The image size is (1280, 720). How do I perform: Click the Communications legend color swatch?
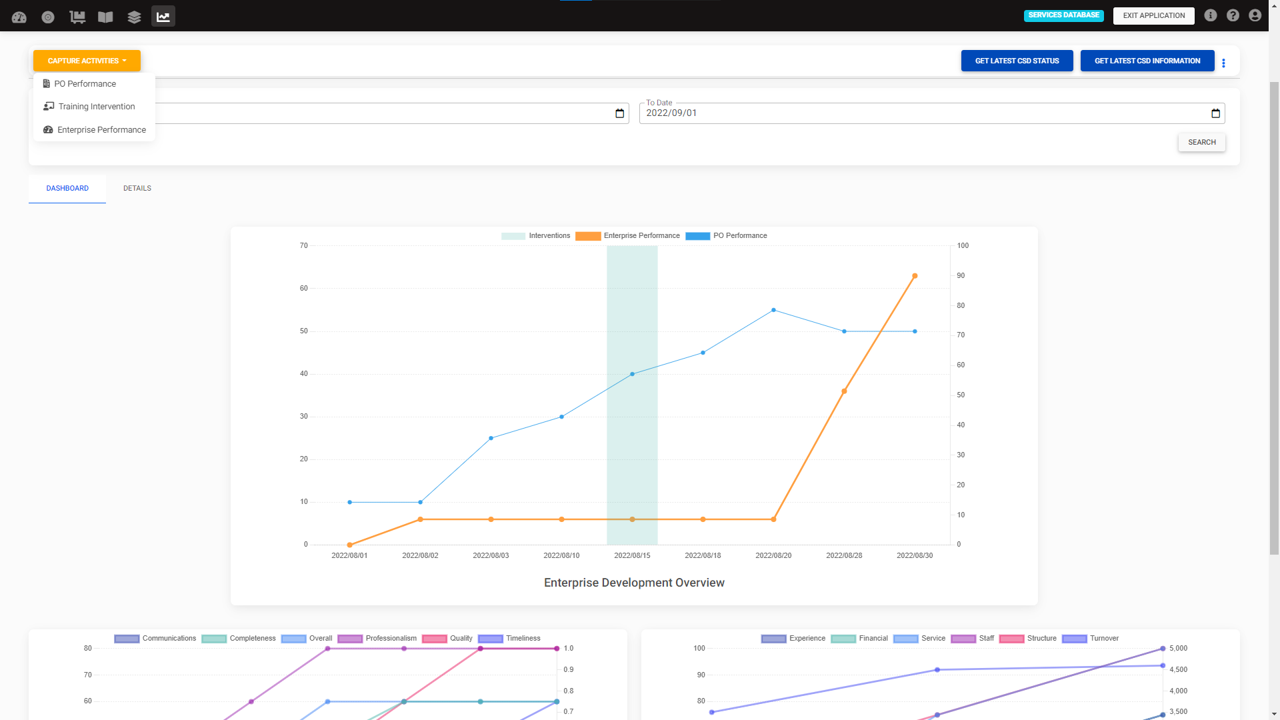coord(126,638)
